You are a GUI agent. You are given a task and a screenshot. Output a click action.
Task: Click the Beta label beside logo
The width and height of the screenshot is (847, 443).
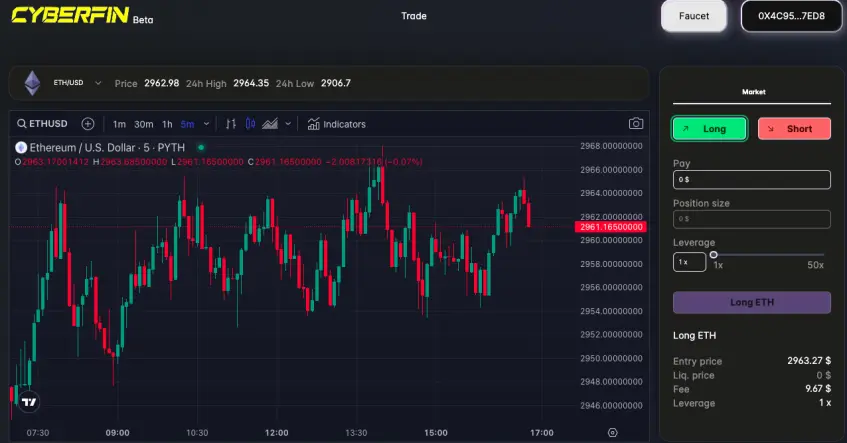pos(143,20)
